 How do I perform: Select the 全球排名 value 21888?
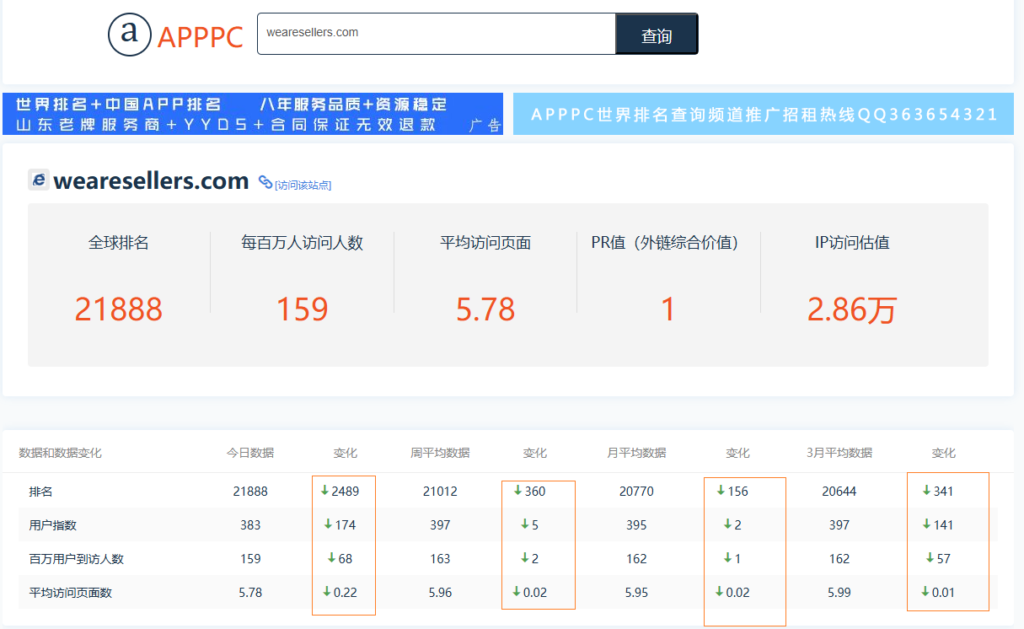point(118,309)
